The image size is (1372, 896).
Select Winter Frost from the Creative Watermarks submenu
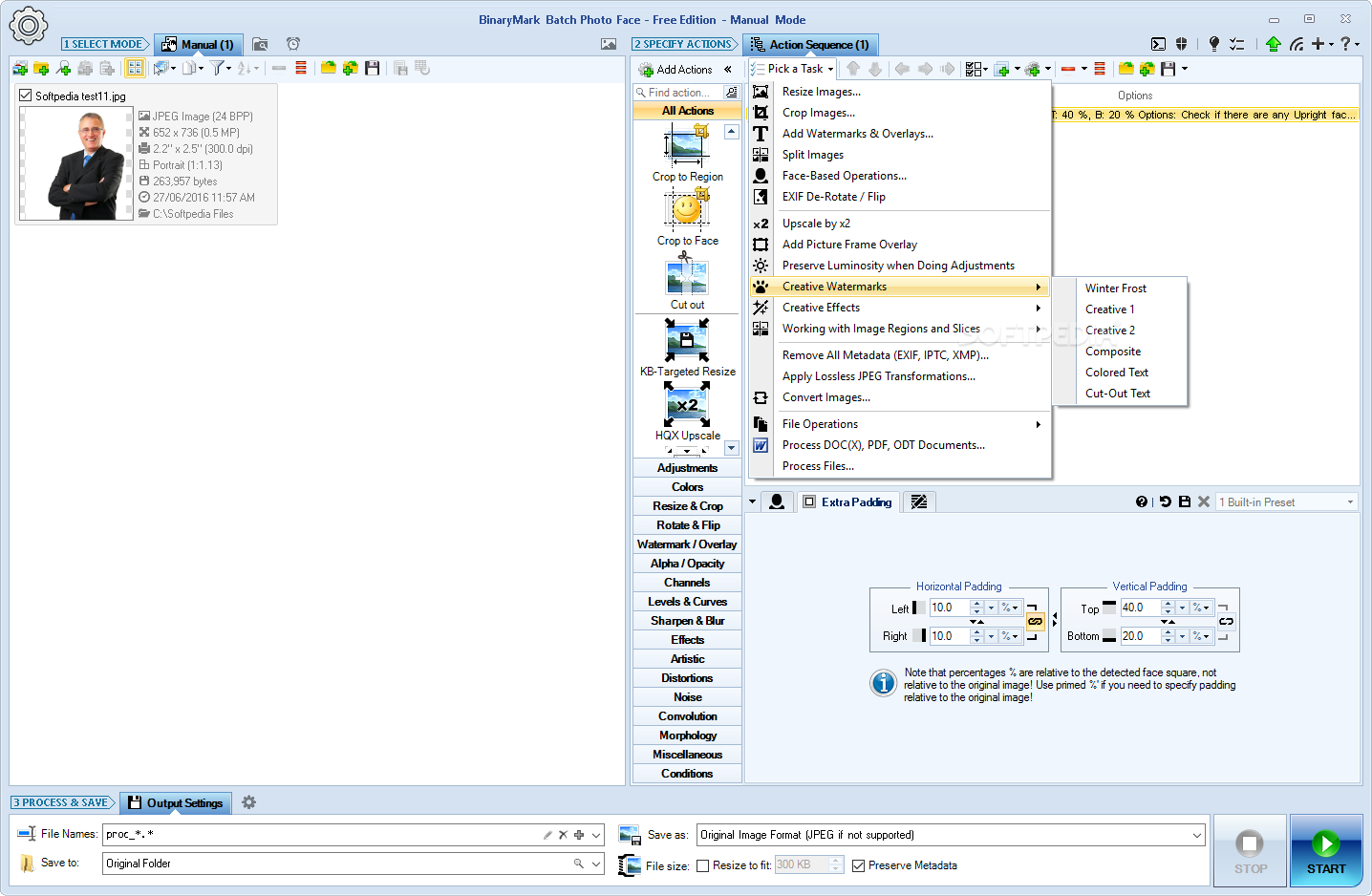point(1120,288)
